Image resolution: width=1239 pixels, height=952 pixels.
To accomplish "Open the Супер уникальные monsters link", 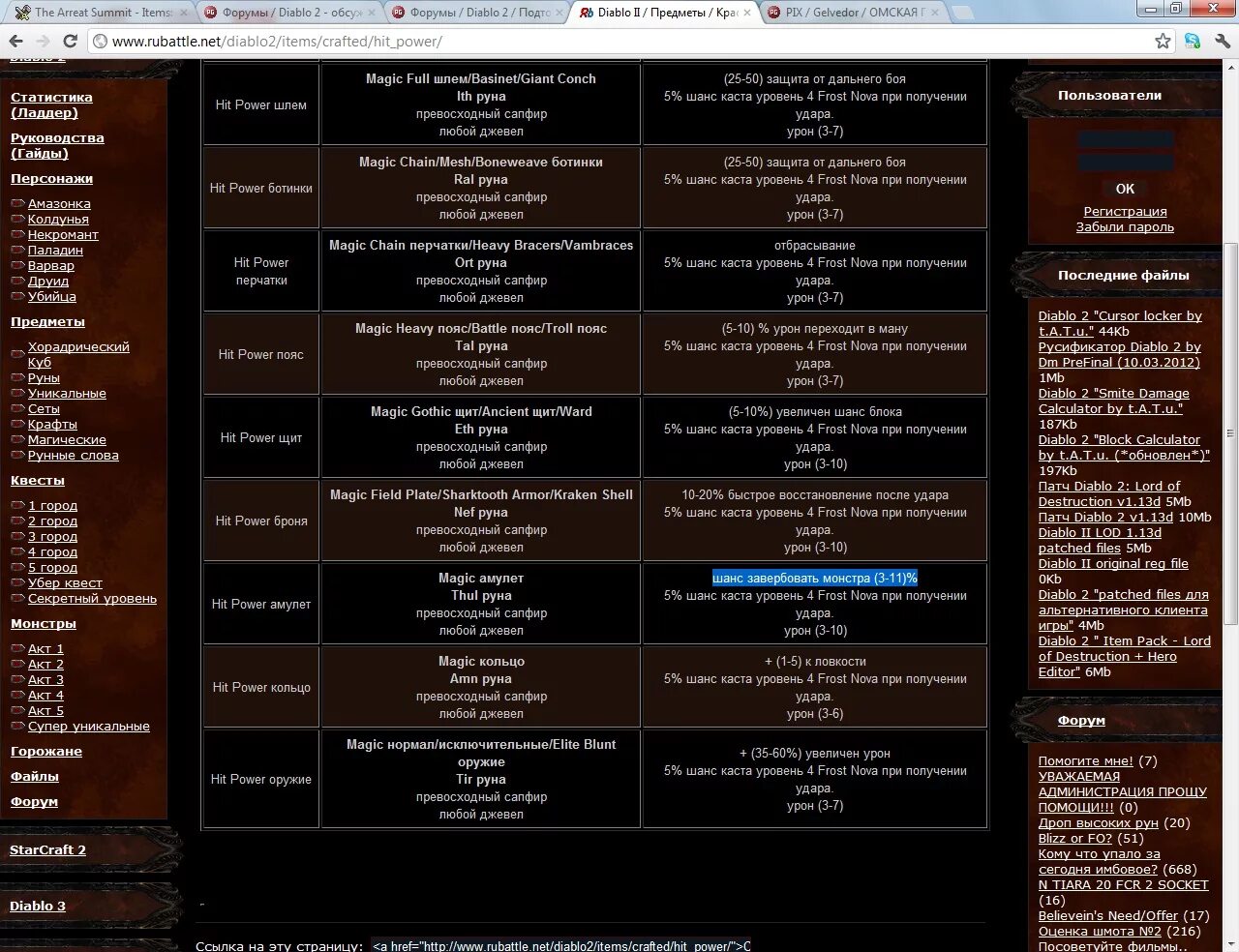I will pos(89,727).
